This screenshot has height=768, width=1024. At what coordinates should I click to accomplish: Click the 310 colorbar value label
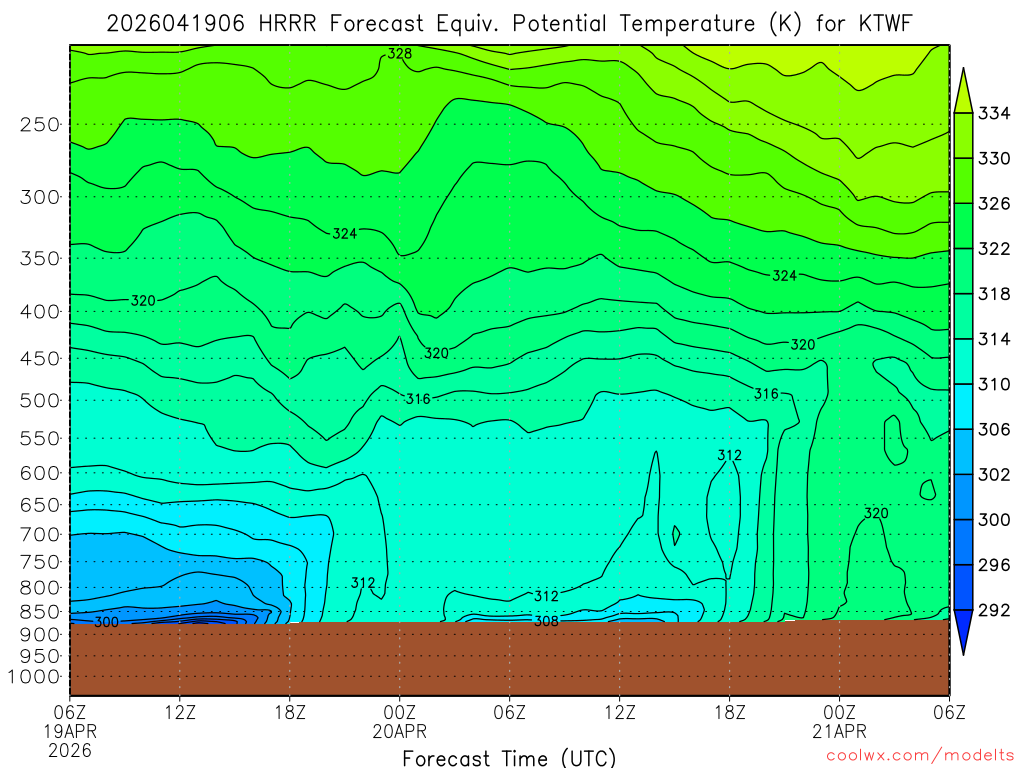(994, 384)
